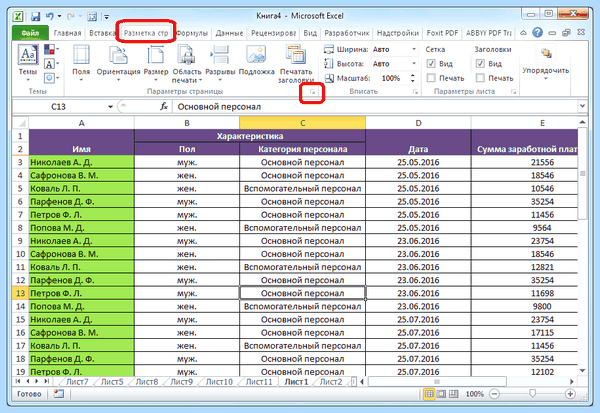Select the Лист7 sheet tab
Image resolution: width=600 pixels, height=413 pixels.
(x=77, y=382)
